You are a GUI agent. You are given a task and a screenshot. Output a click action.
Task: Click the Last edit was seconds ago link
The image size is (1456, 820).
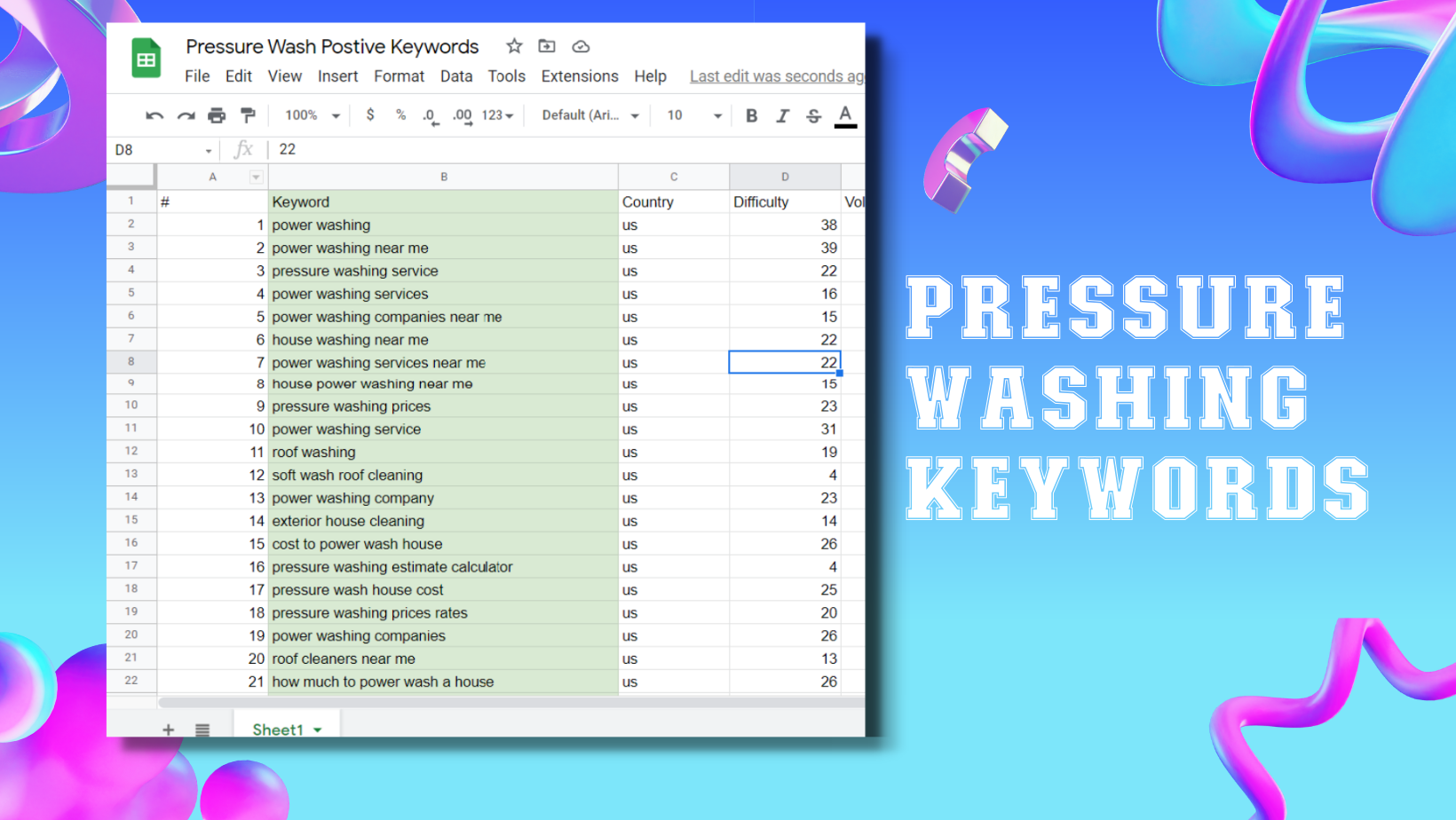click(x=773, y=76)
